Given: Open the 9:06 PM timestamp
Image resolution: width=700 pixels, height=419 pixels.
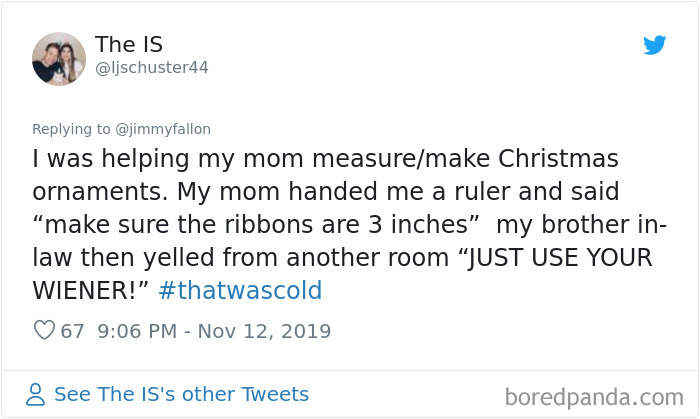Looking at the screenshot, I should pos(136,331).
